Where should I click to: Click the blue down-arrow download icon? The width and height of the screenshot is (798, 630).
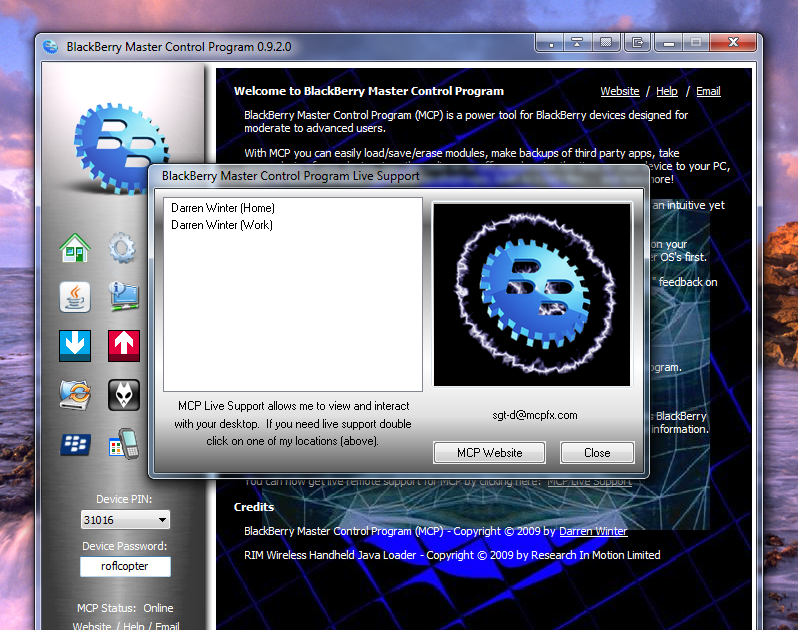(x=75, y=346)
